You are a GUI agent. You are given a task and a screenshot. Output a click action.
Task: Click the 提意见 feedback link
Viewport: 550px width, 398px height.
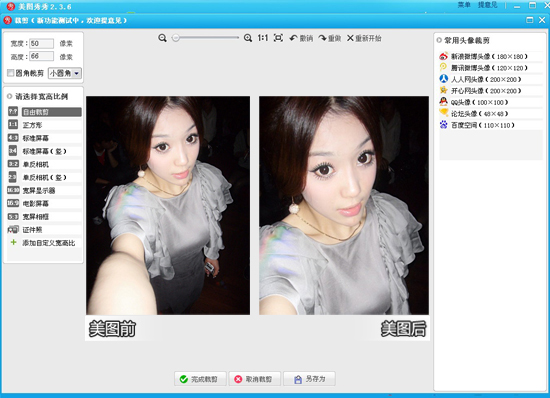pyautogui.click(x=488, y=5)
